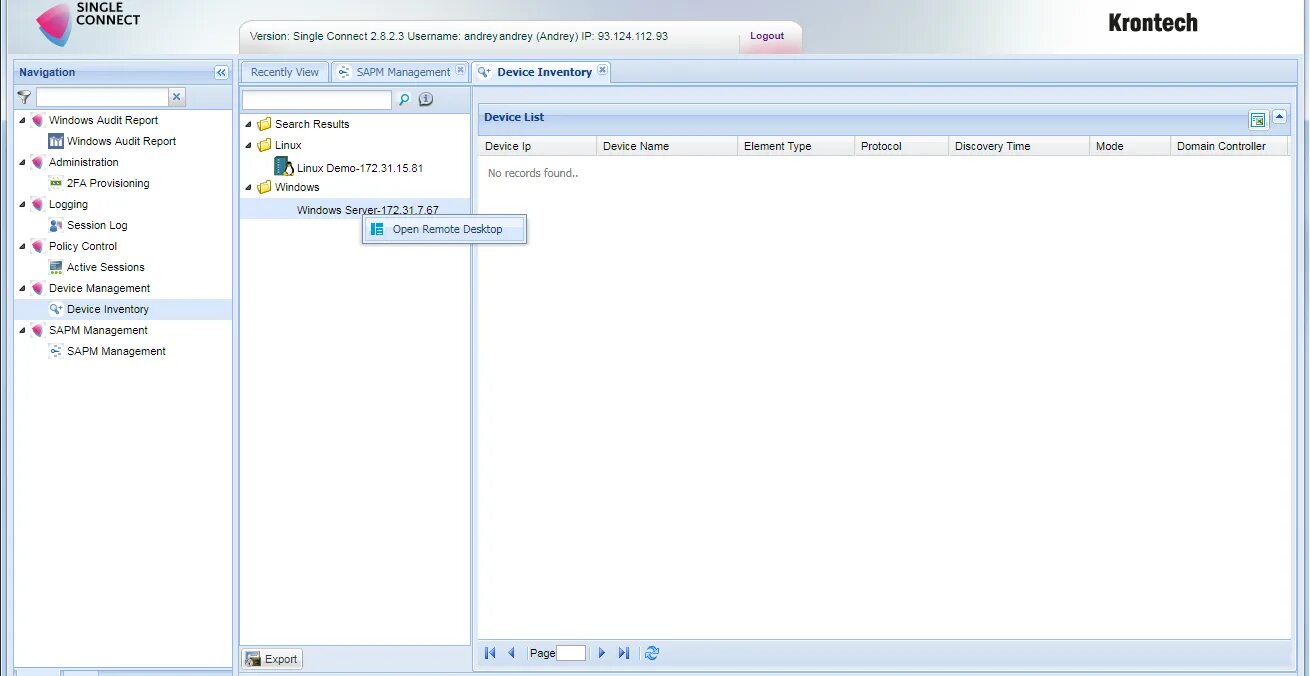
Task: Clear the navigation filter with X button
Action: [177, 97]
